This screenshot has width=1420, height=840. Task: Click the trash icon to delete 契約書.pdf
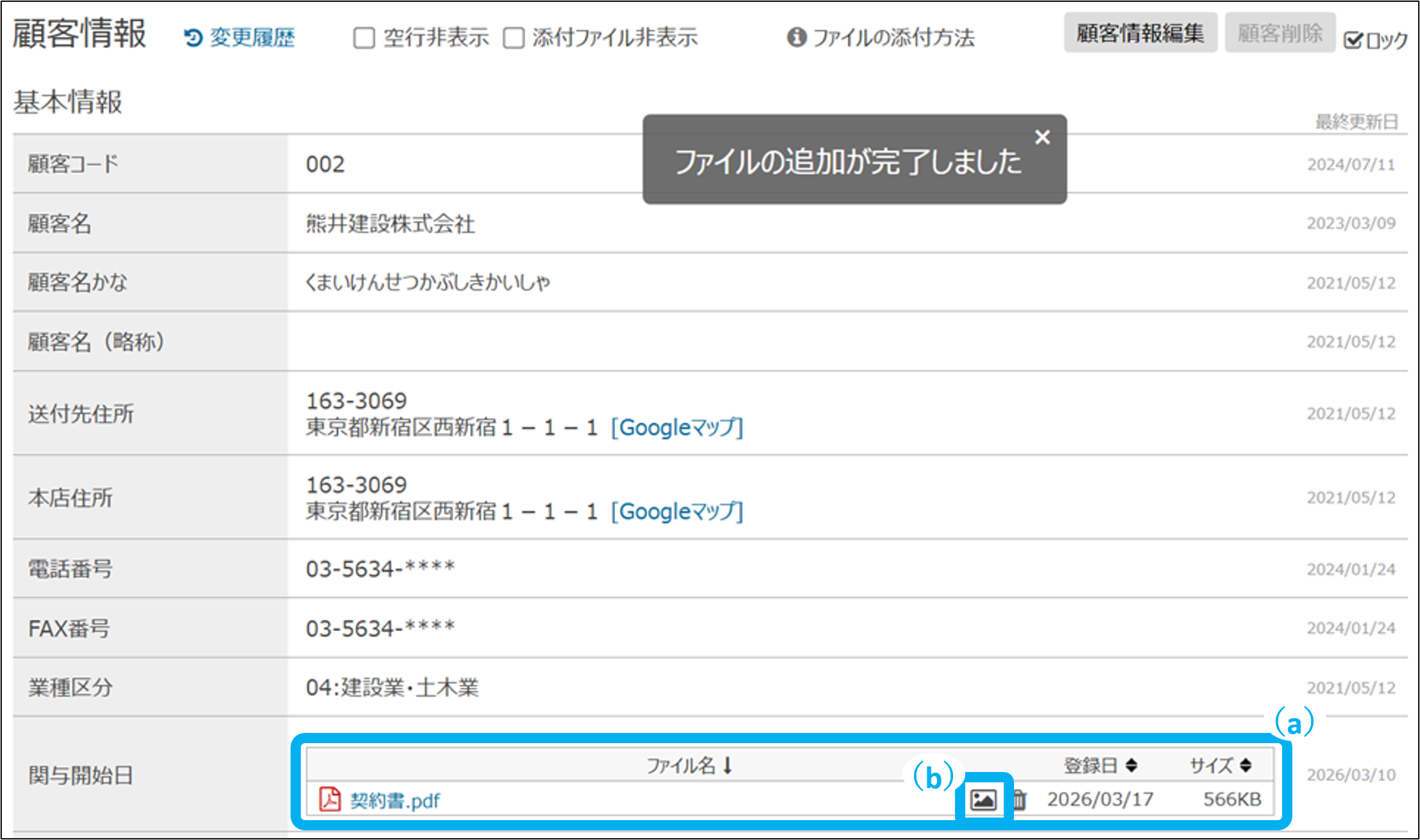[x=1019, y=800]
